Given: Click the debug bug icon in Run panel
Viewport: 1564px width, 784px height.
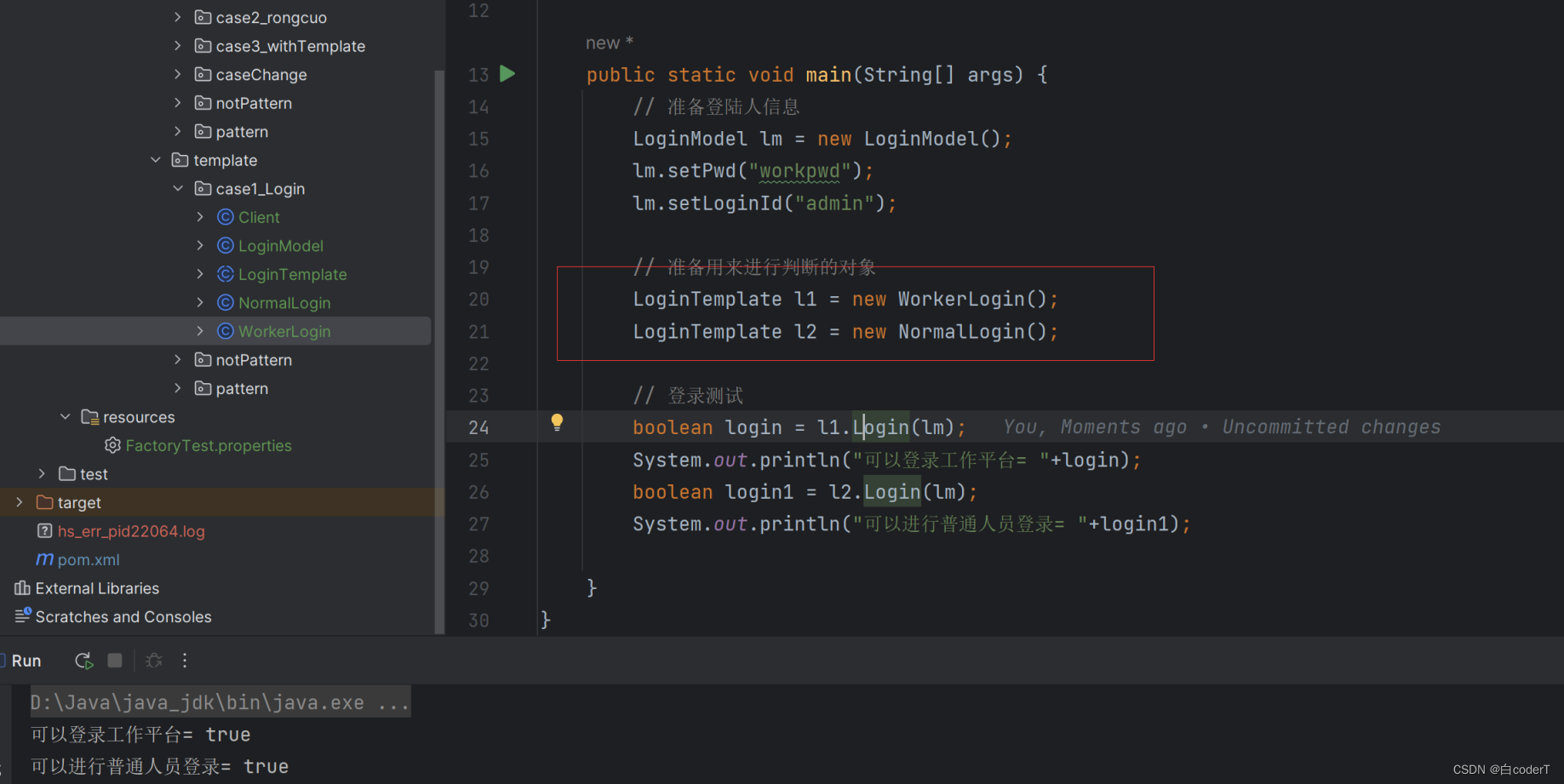Looking at the screenshot, I should tap(154, 661).
